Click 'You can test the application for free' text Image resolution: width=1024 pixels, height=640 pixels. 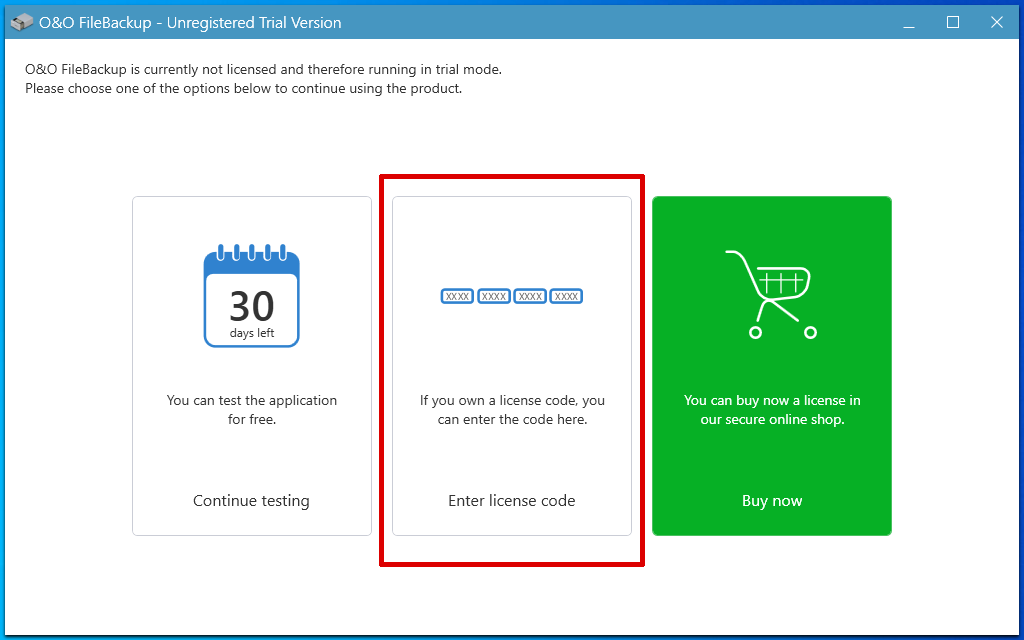[252, 409]
